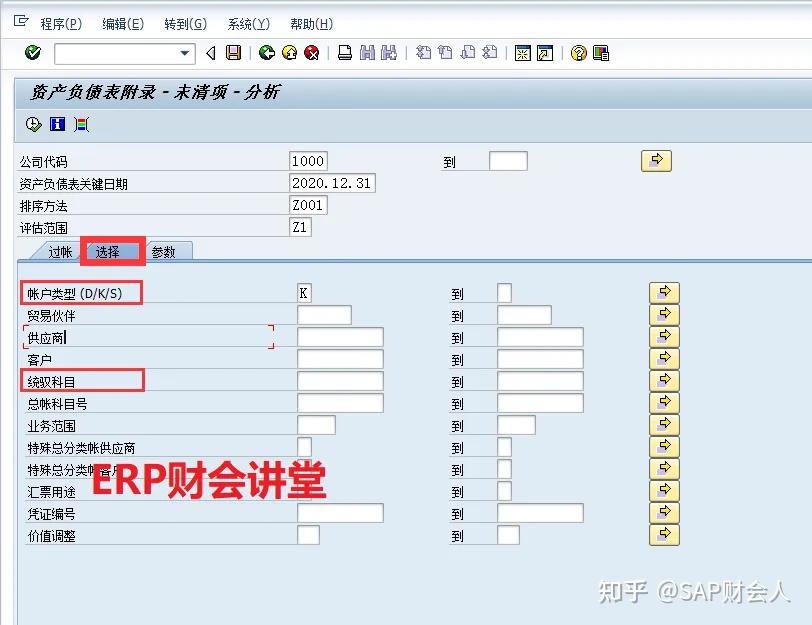812x625 pixels.
Task: Open SAP help with the question mark icon
Action: 580,53
